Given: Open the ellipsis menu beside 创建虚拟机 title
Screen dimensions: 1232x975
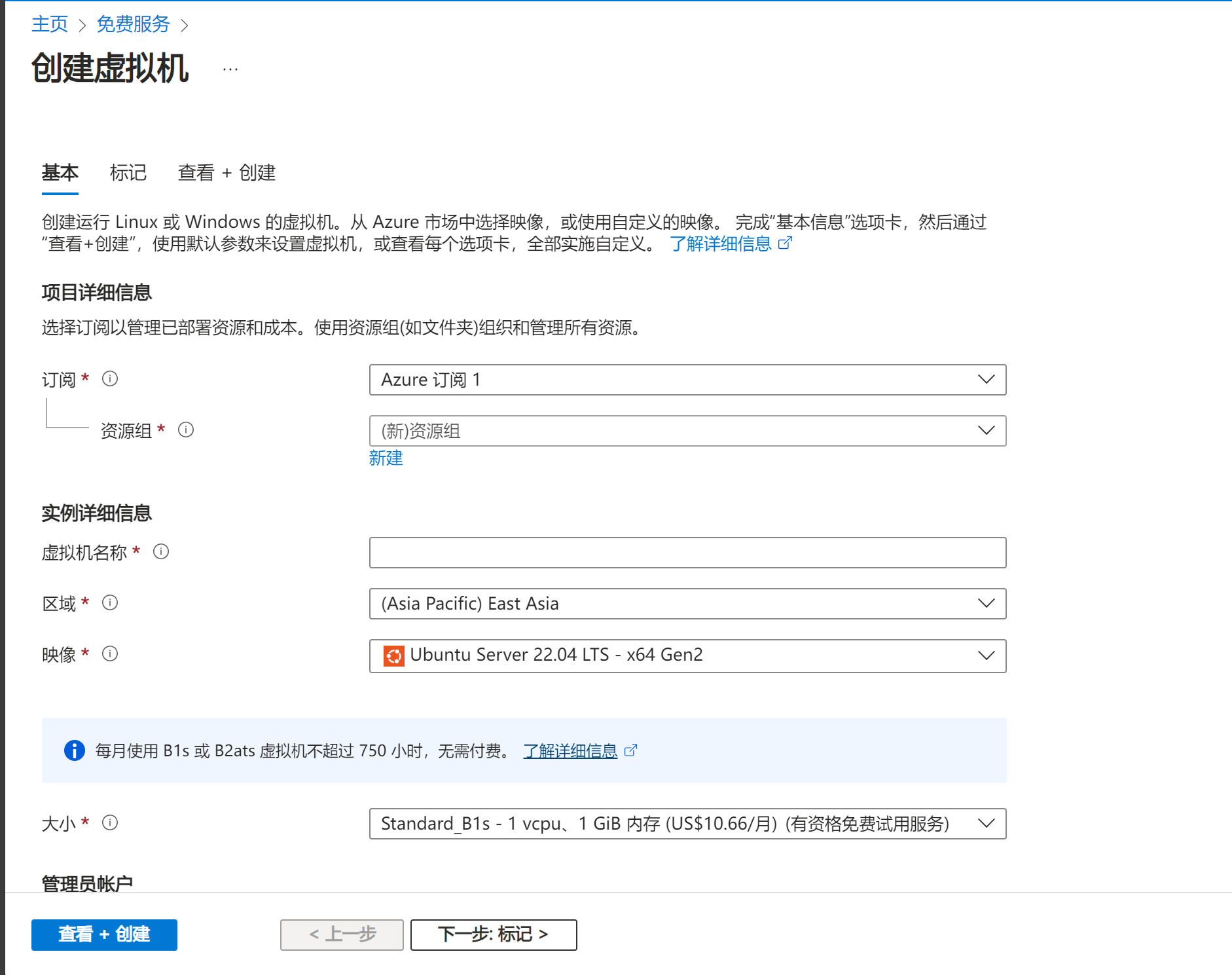Looking at the screenshot, I should [x=230, y=69].
